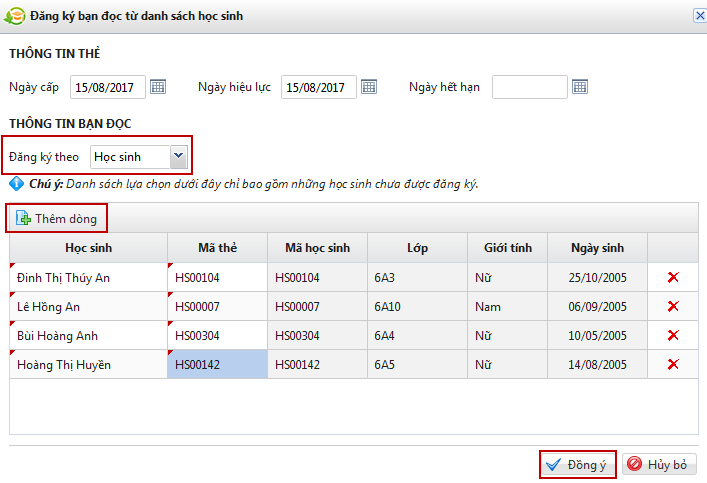Open calendar picker for Ngày cấp
This screenshot has height=483, width=707.
[158, 87]
